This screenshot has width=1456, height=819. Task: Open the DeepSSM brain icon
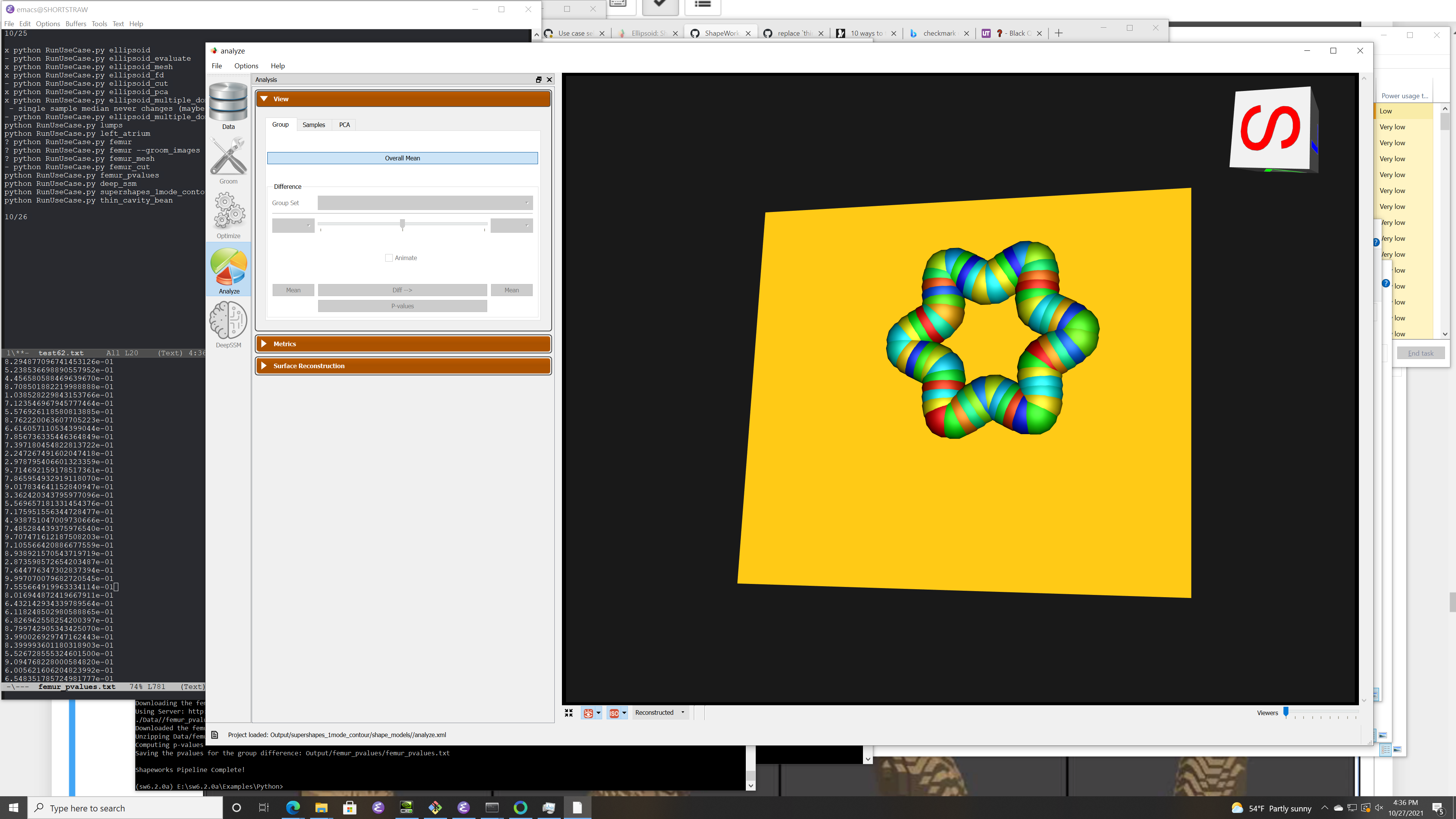[x=228, y=320]
